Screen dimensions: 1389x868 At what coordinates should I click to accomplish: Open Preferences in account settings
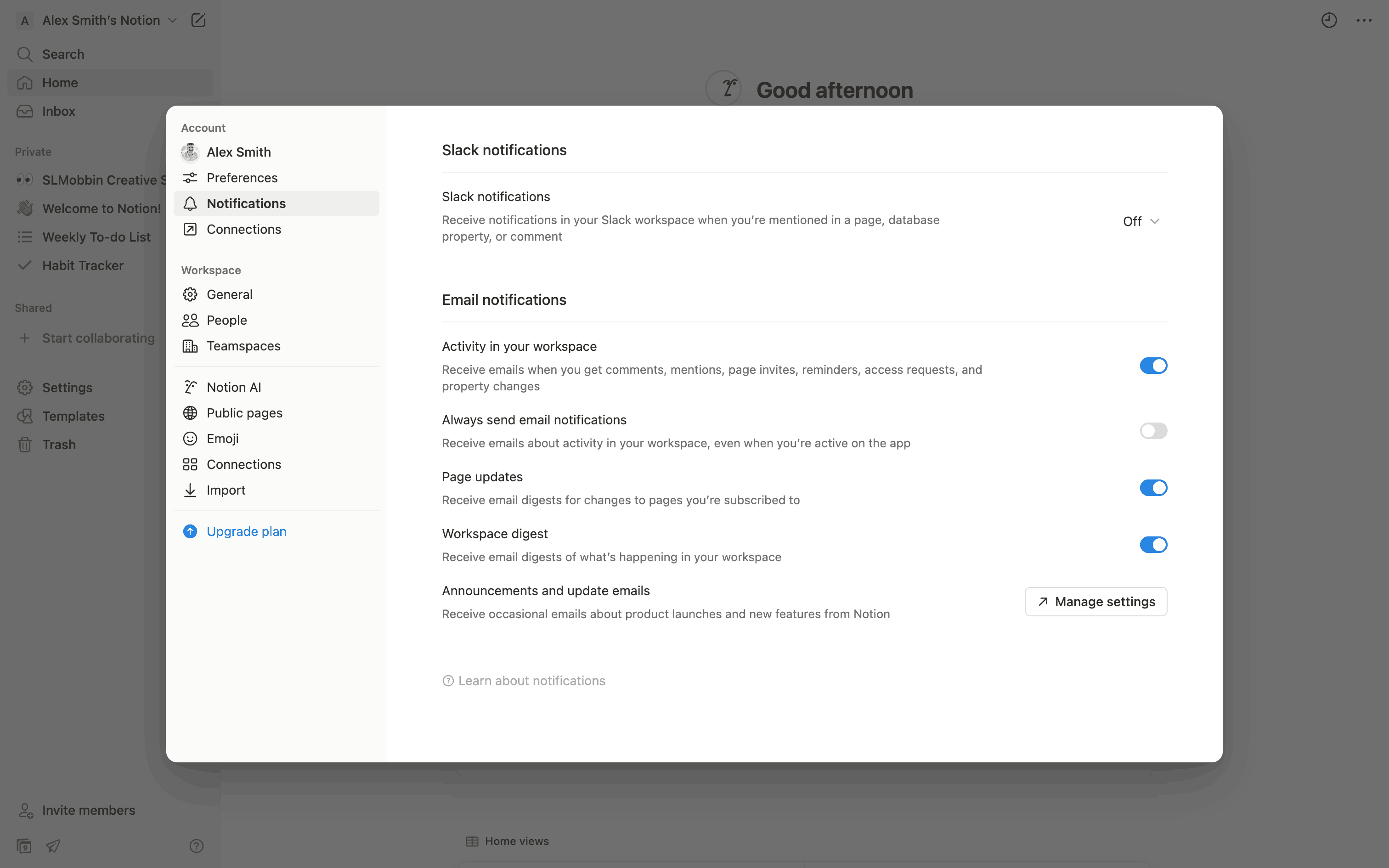pos(242,178)
